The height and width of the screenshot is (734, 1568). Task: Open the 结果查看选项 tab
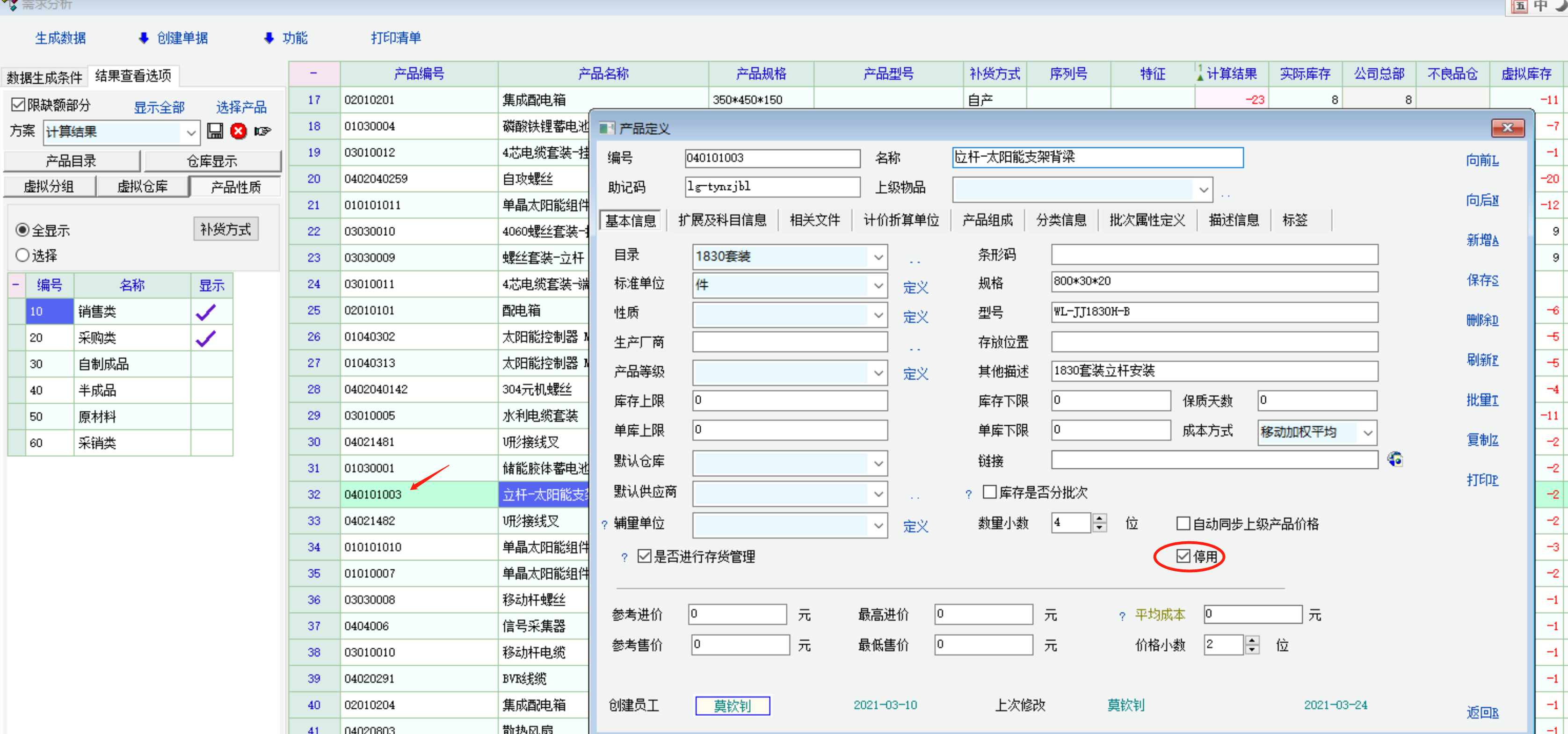tap(133, 76)
